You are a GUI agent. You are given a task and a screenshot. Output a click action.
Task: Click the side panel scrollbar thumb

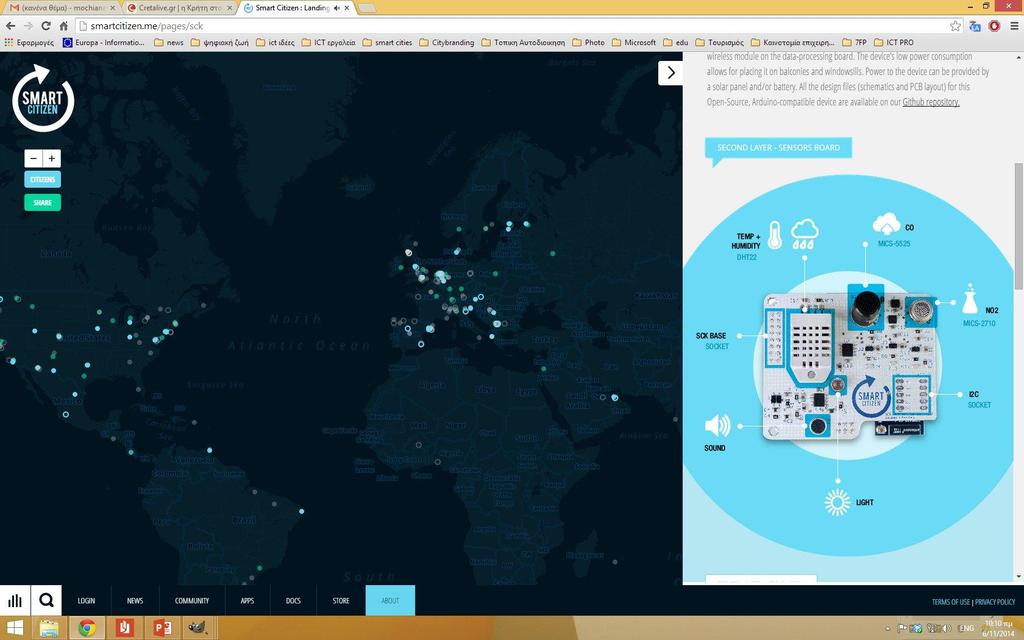pyautogui.click(x=1018, y=225)
